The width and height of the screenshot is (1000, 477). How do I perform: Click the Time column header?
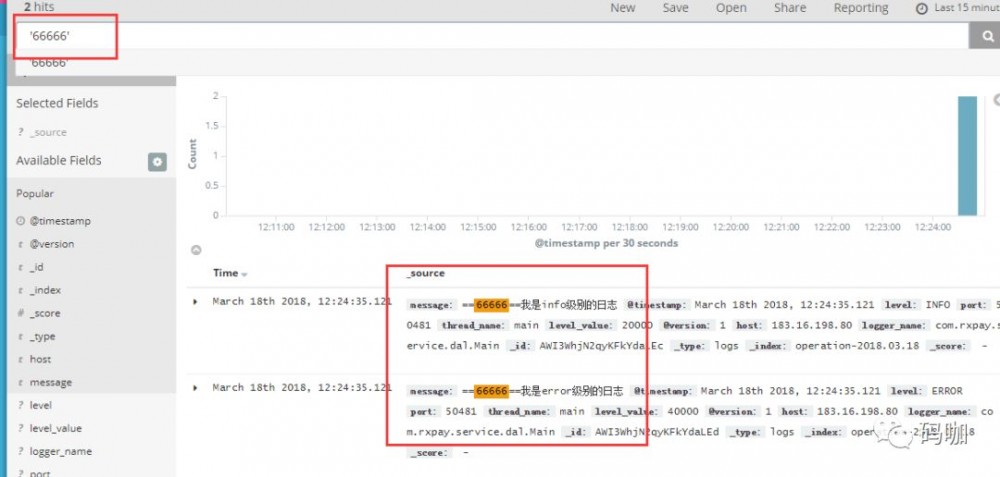[225, 273]
